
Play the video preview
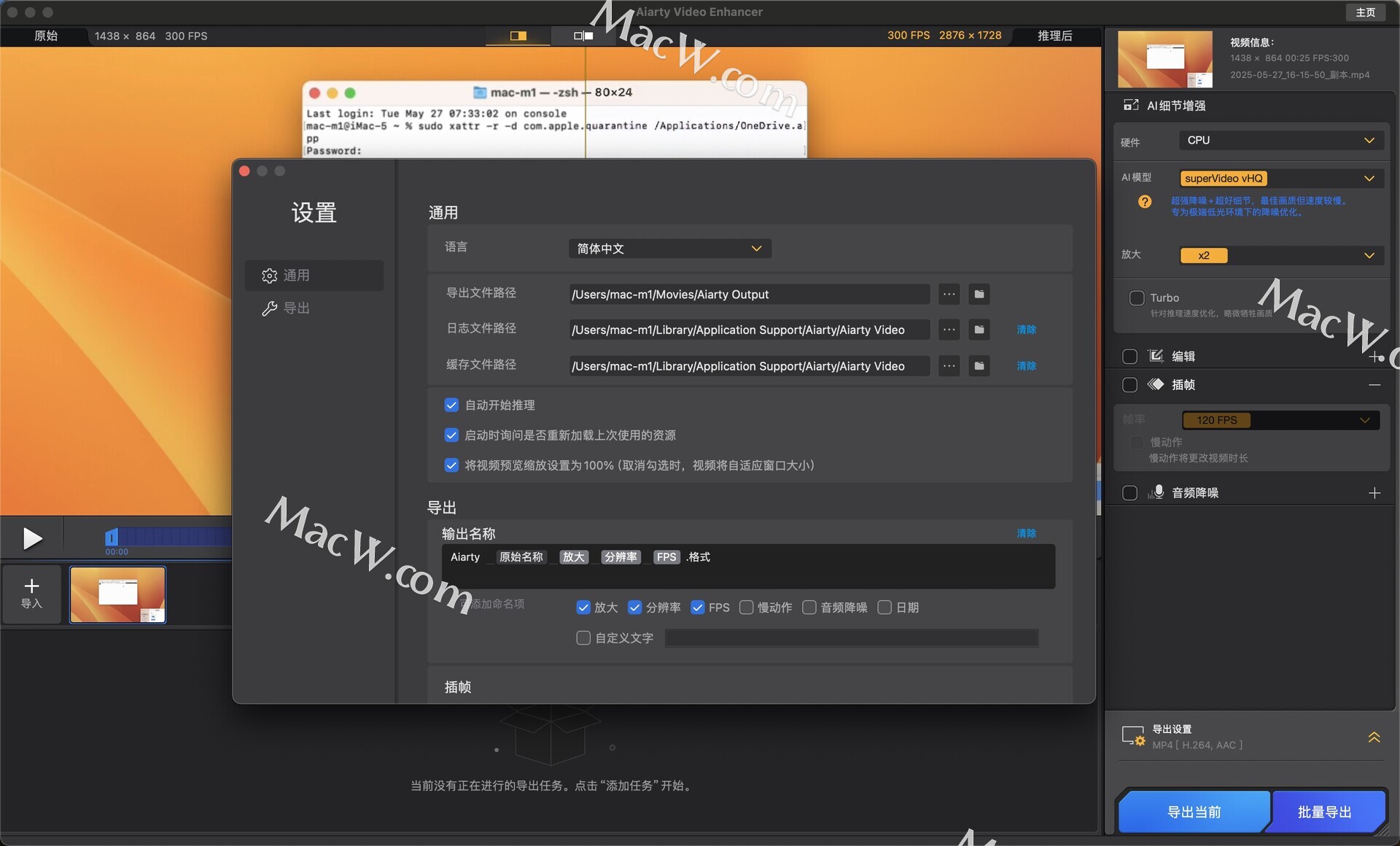tap(31, 538)
